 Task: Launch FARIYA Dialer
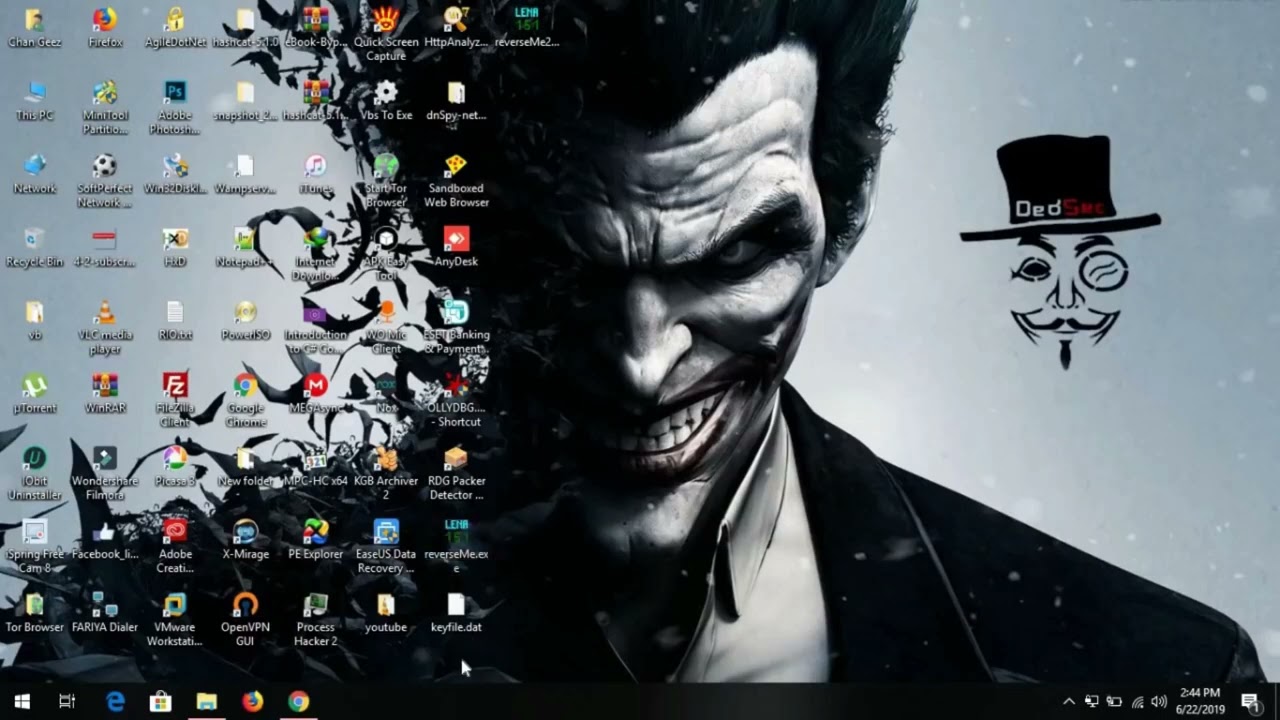[105, 612]
